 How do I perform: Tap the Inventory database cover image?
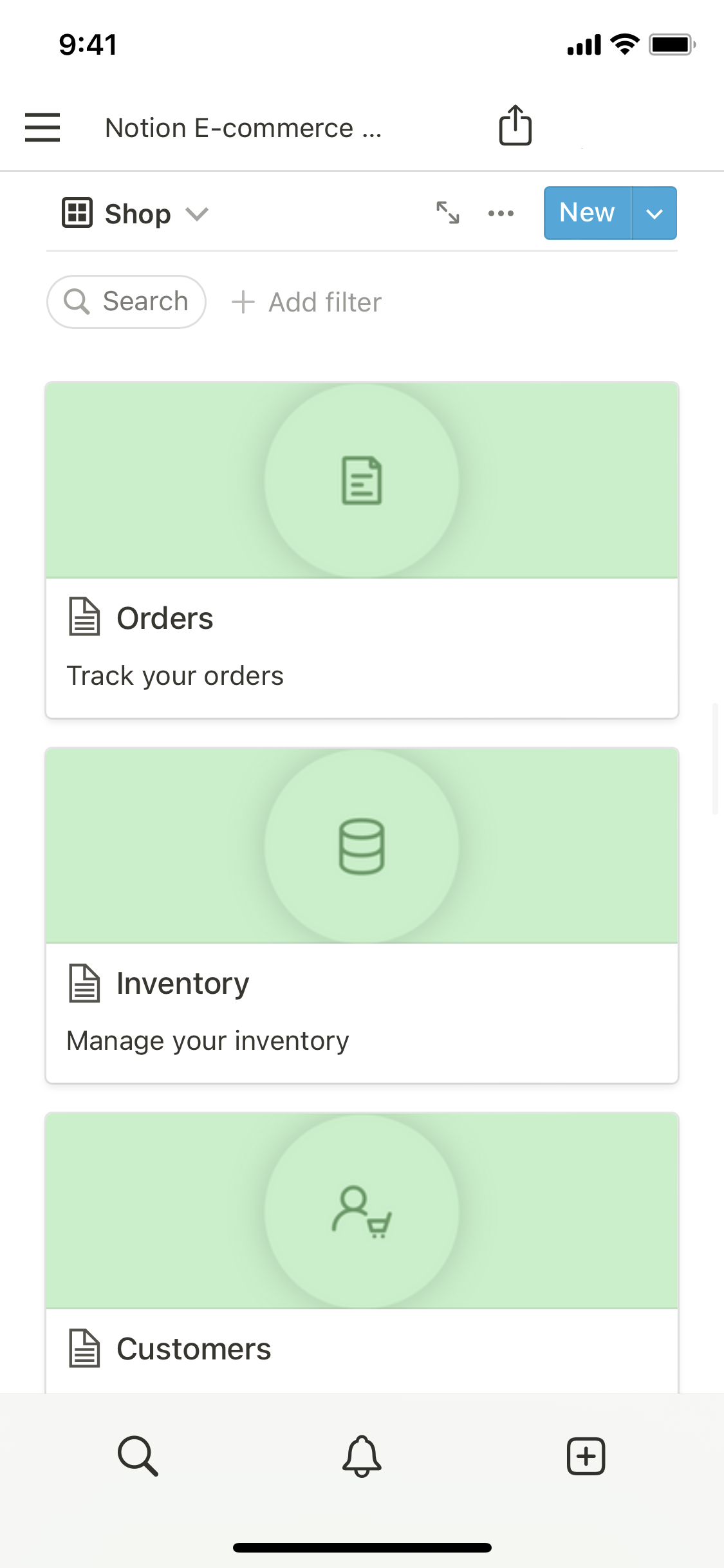(x=362, y=845)
